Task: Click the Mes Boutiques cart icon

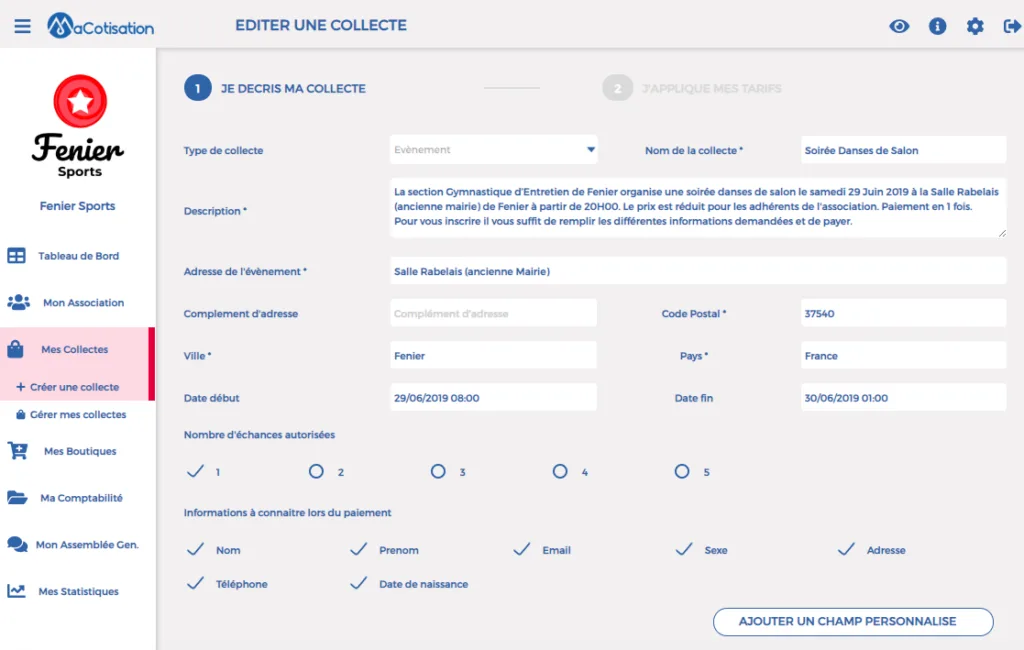Action: tap(18, 451)
